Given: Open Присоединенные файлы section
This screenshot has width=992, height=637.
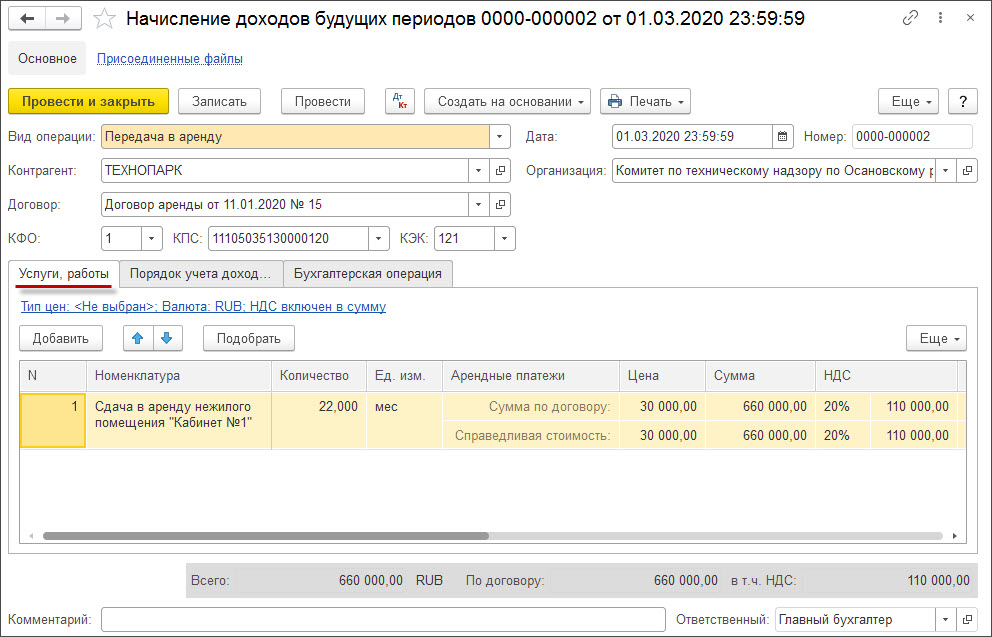Looking at the screenshot, I should (170, 59).
